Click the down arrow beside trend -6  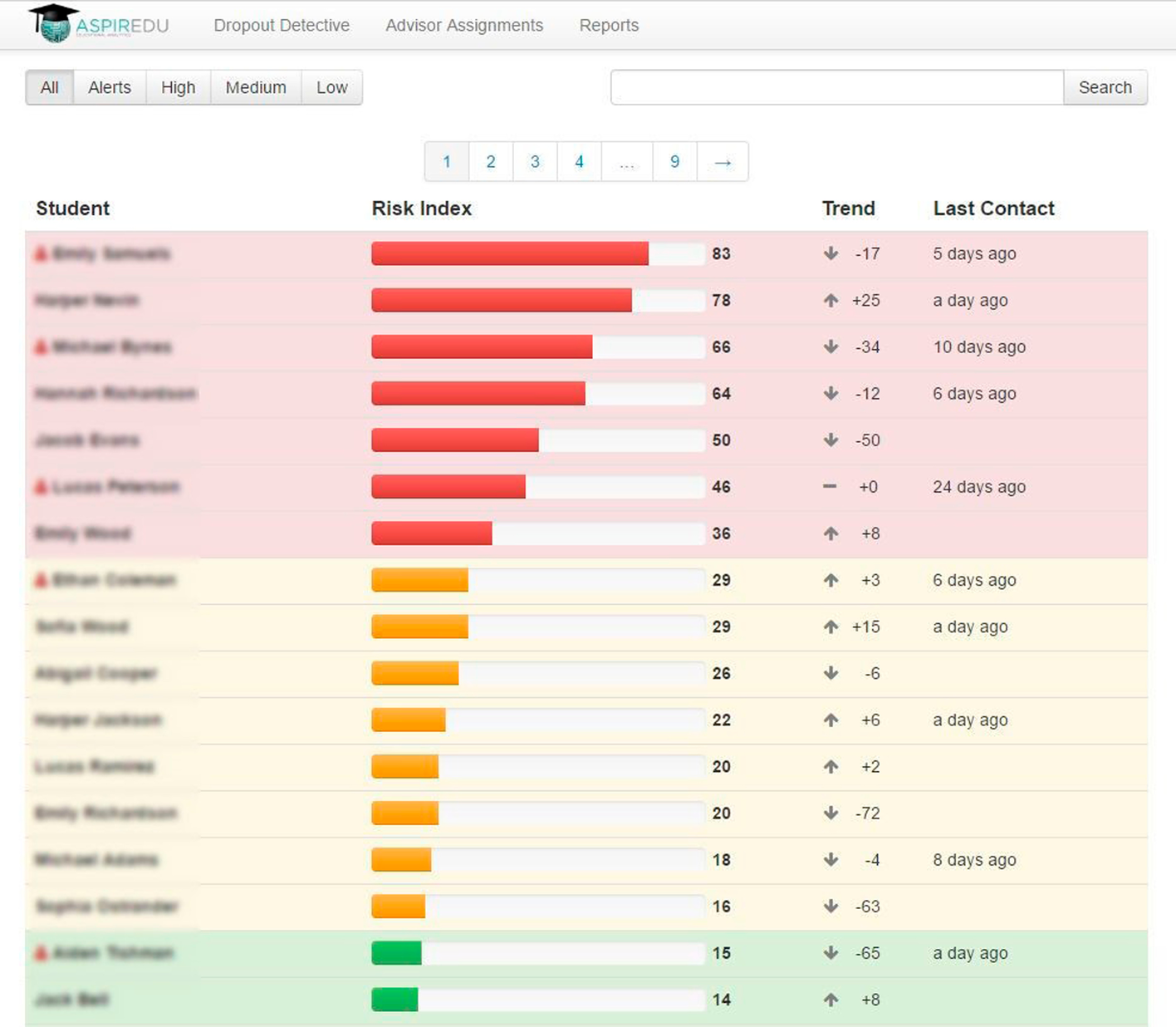(x=831, y=673)
